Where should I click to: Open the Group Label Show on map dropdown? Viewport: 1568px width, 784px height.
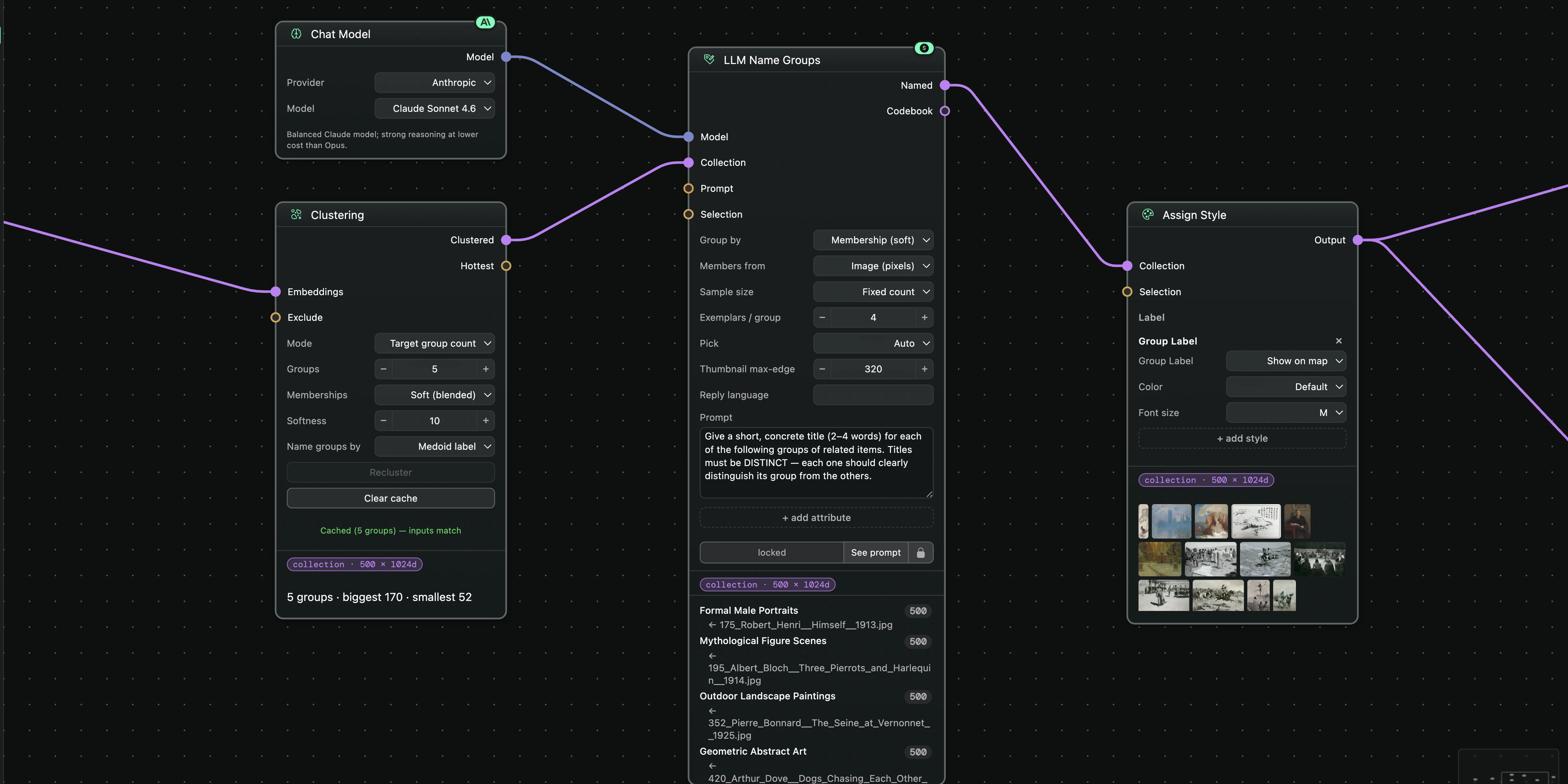(1286, 361)
